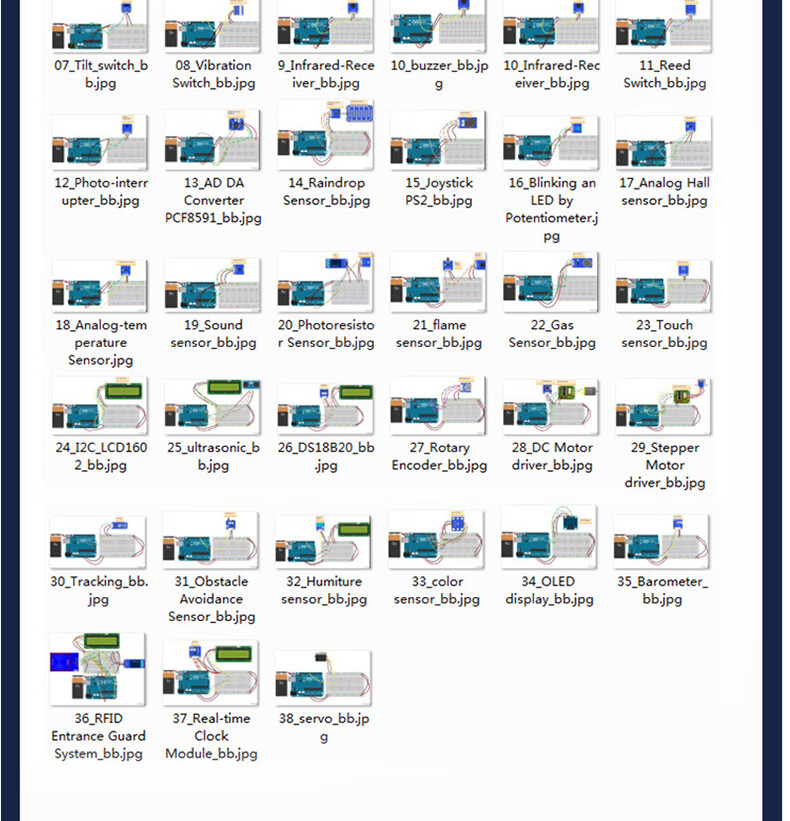Select the 10_buzzer_bb.jpg thumbnail

pyautogui.click(x=438, y=26)
